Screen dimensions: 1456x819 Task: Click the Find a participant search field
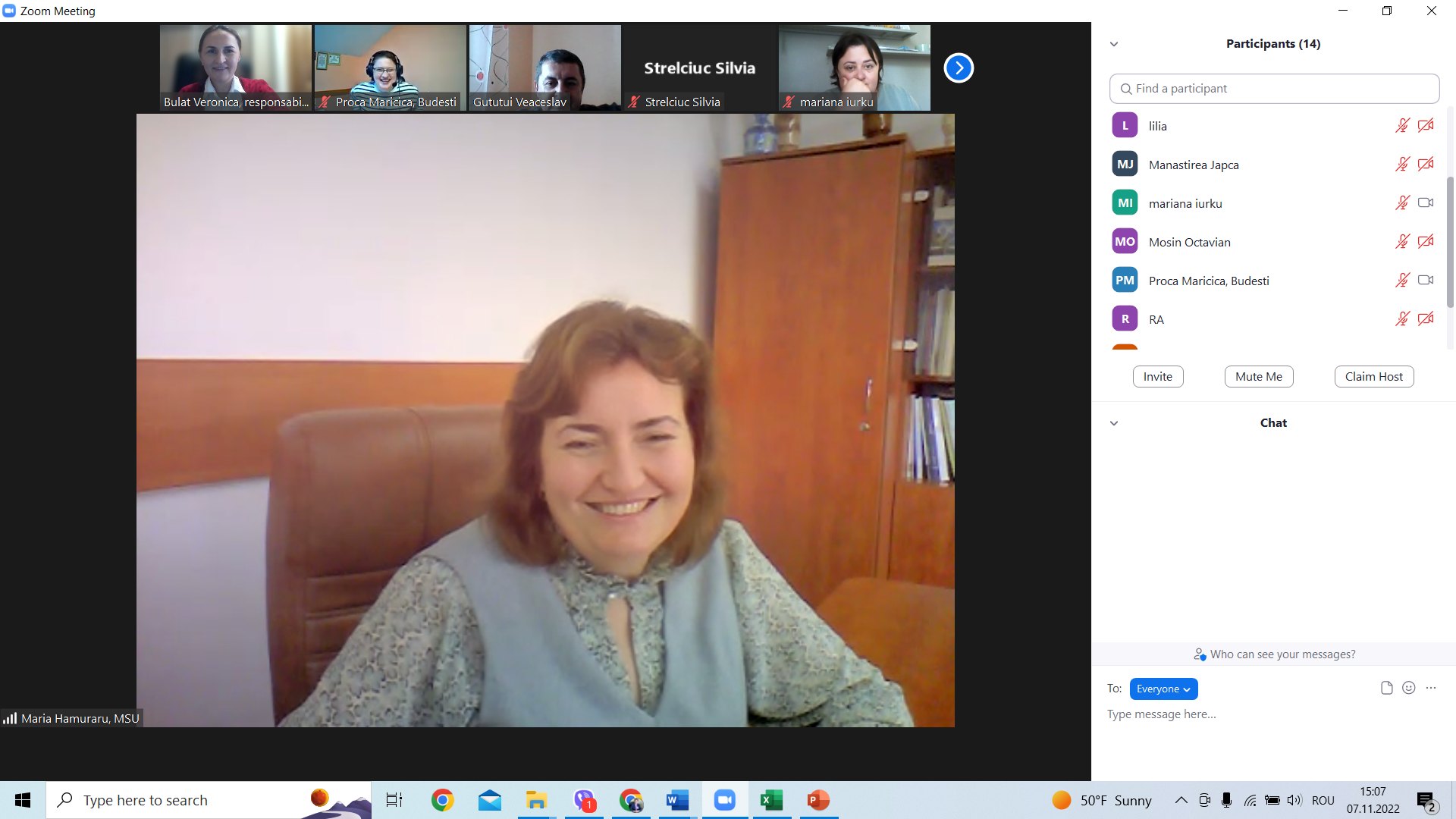click(1274, 89)
